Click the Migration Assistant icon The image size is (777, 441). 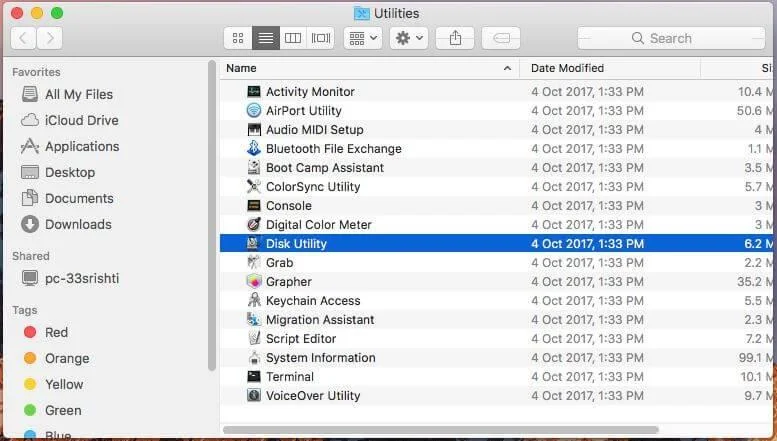point(254,320)
